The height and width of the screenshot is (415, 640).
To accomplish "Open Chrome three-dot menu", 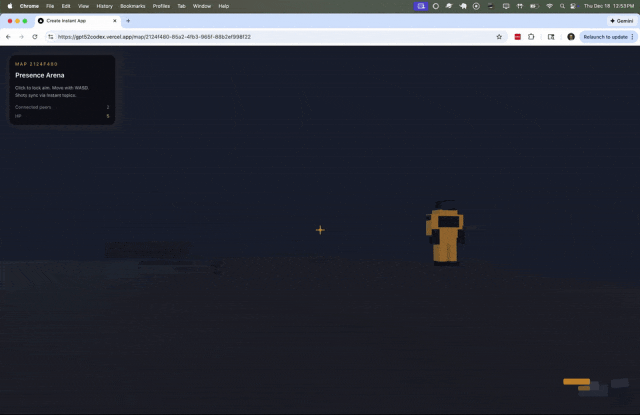I will [633, 37].
